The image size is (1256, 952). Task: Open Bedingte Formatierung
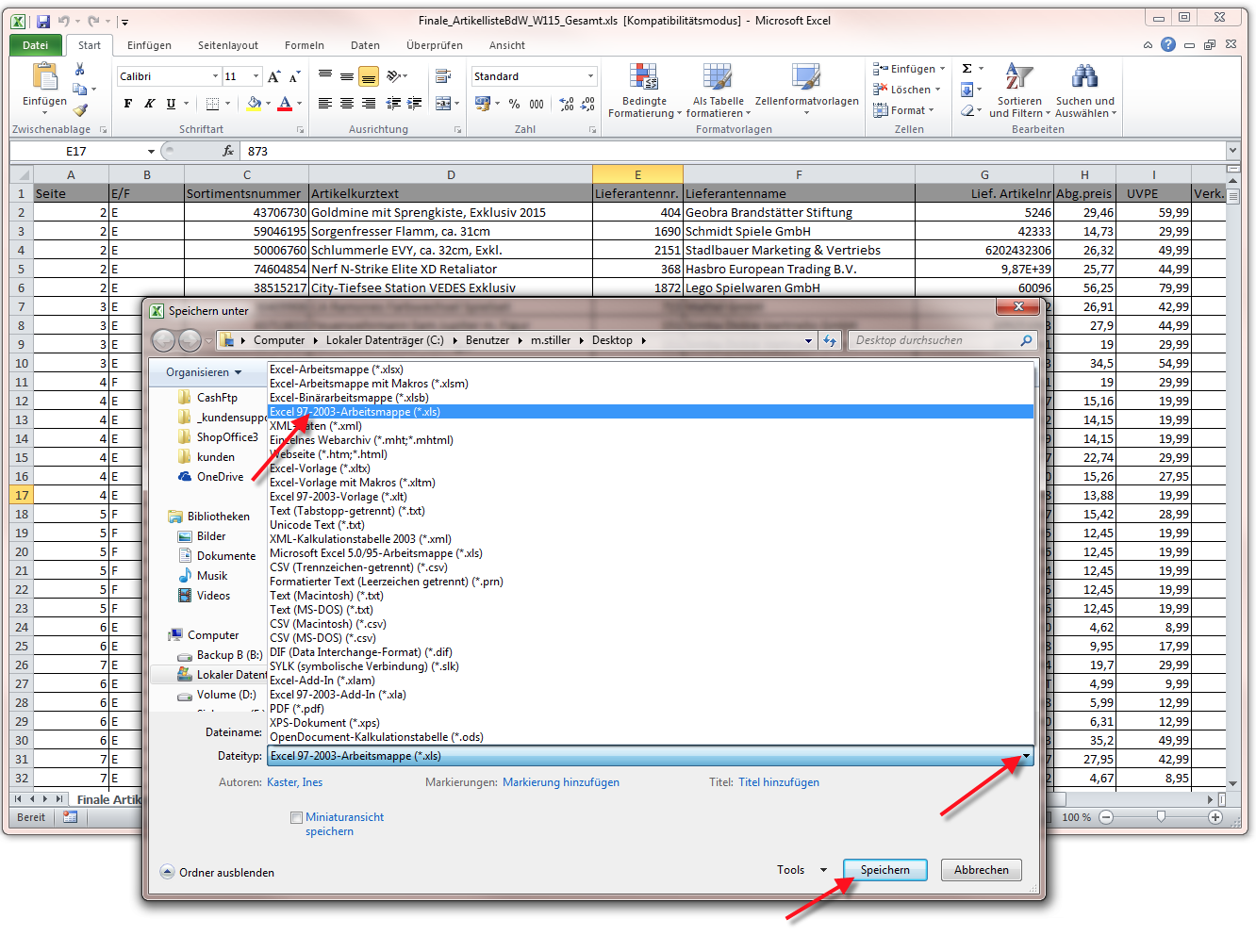tap(644, 90)
